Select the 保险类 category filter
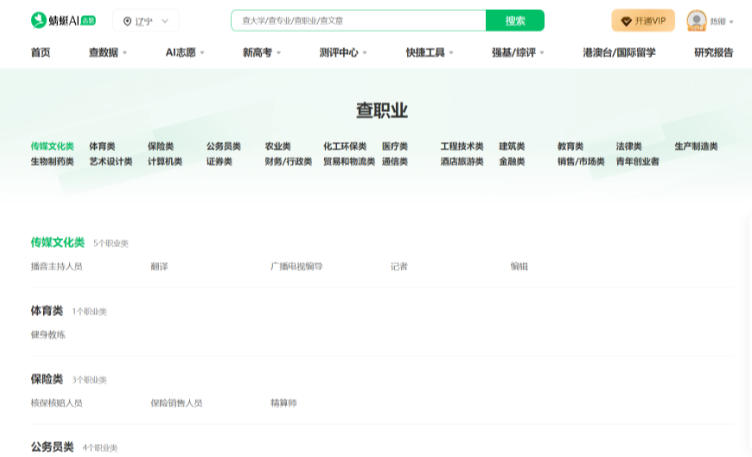Viewport: 752px width, 457px height. pyautogui.click(x=161, y=146)
